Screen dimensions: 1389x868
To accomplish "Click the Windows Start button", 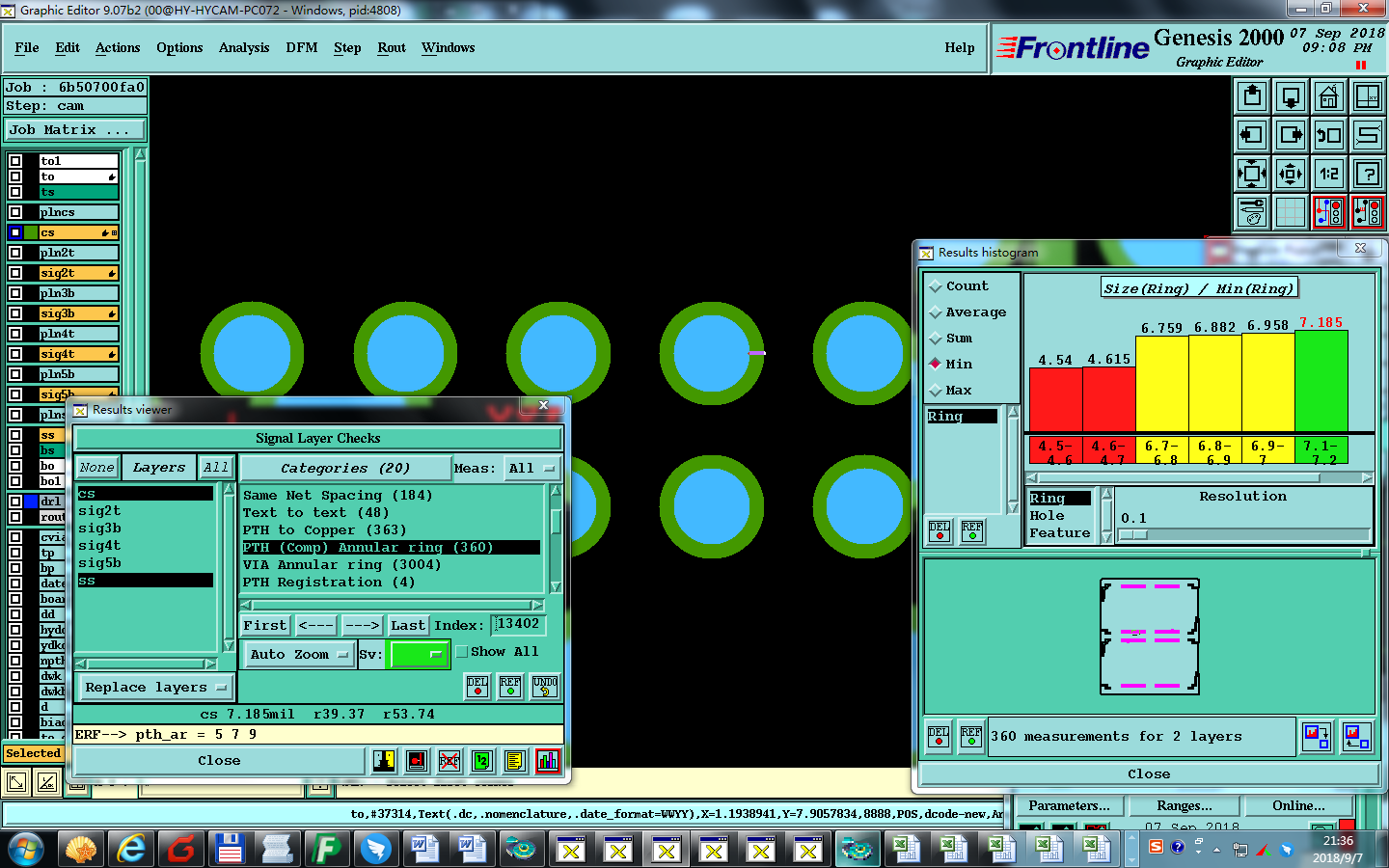I will [x=26, y=849].
